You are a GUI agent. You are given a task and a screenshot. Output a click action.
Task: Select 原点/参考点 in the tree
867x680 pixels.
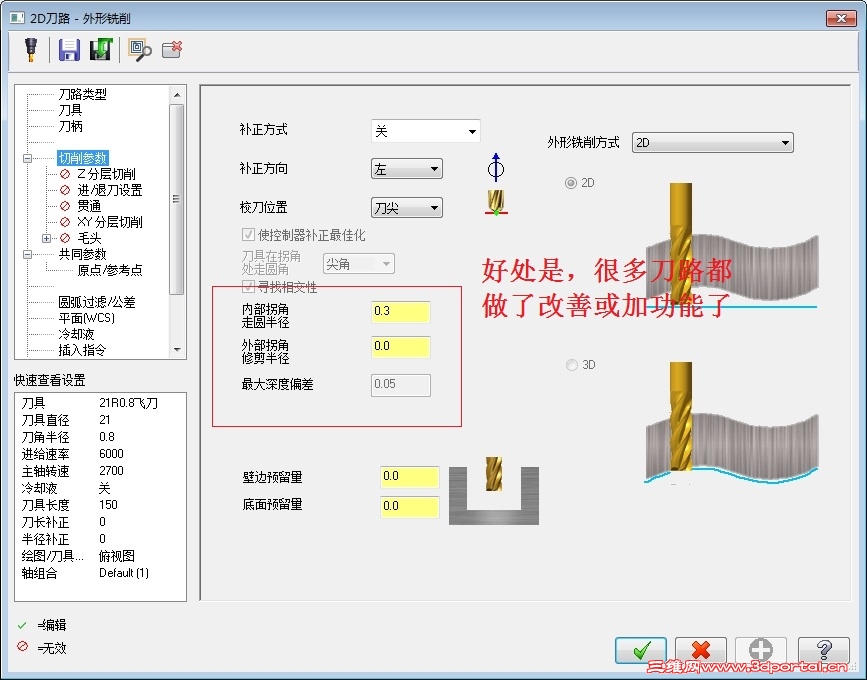coord(109,270)
